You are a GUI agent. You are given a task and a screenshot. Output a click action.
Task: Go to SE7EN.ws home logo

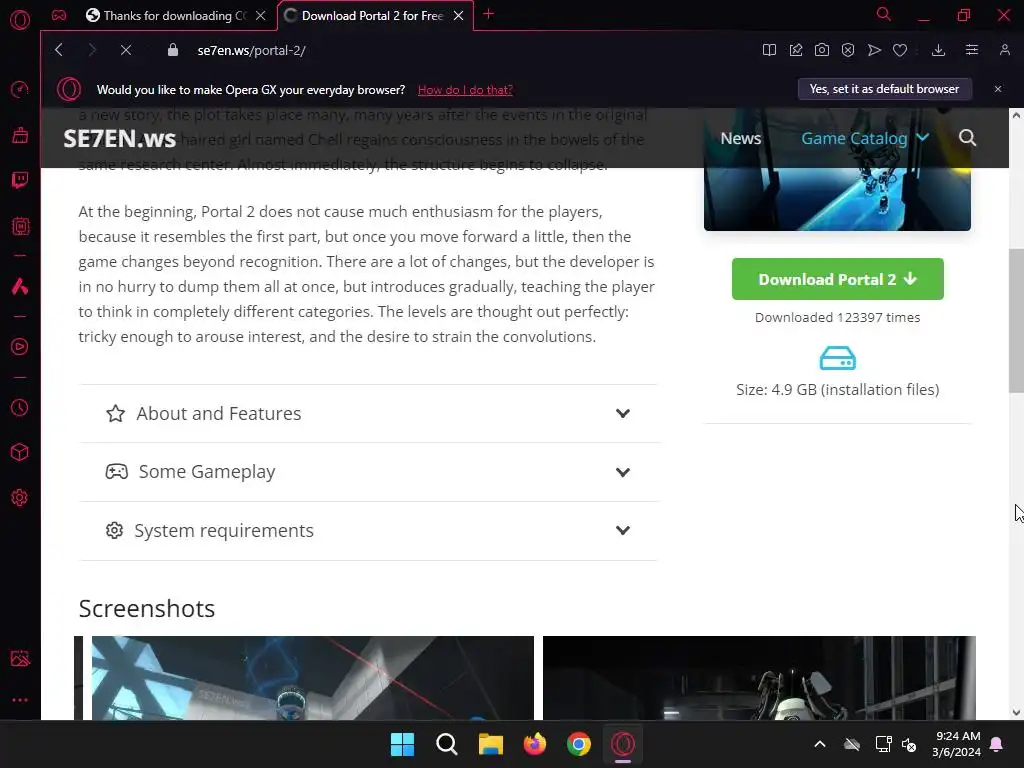[x=120, y=139]
